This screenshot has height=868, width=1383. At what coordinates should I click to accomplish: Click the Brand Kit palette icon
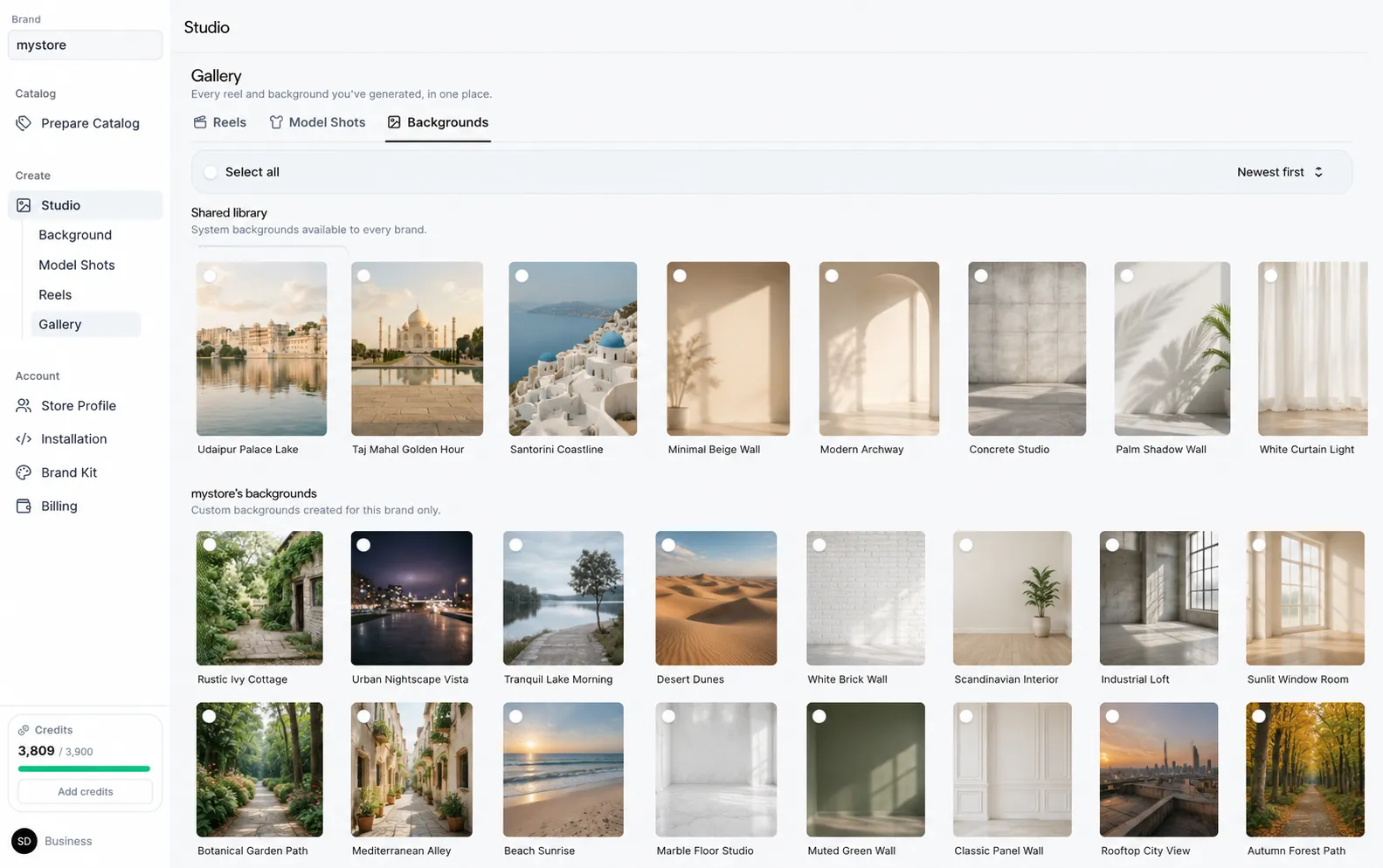click(24, 472)
